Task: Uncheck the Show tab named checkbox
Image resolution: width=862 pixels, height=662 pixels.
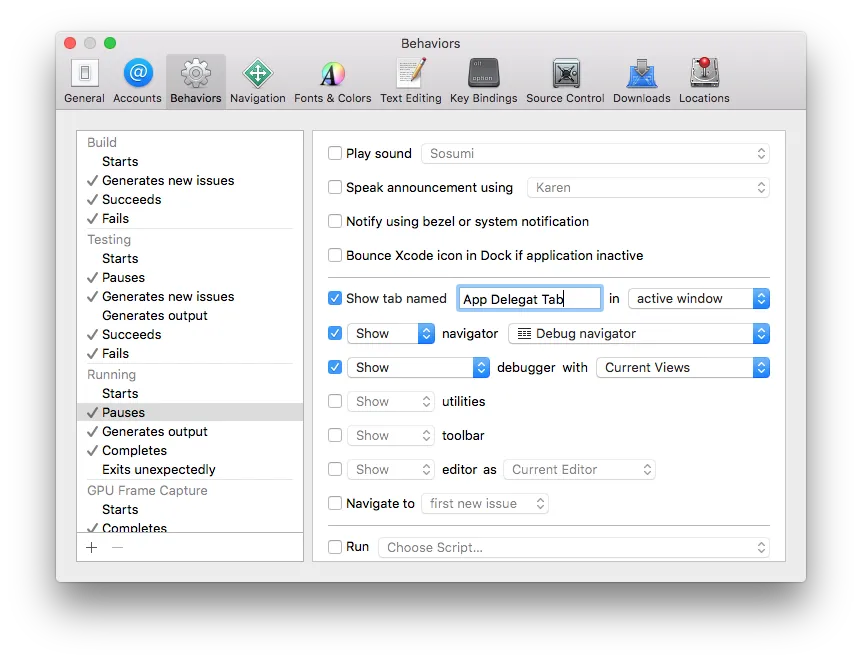Action: [335, 299]
